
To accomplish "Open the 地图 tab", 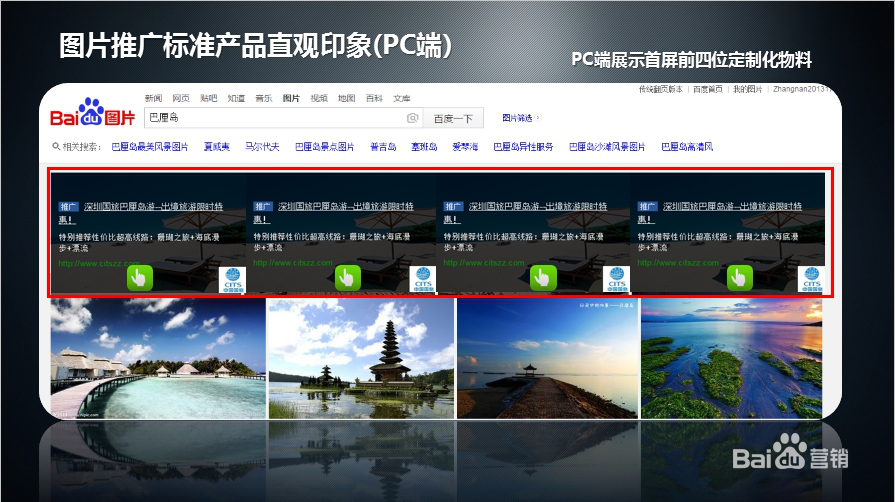I will coord(346,98).
